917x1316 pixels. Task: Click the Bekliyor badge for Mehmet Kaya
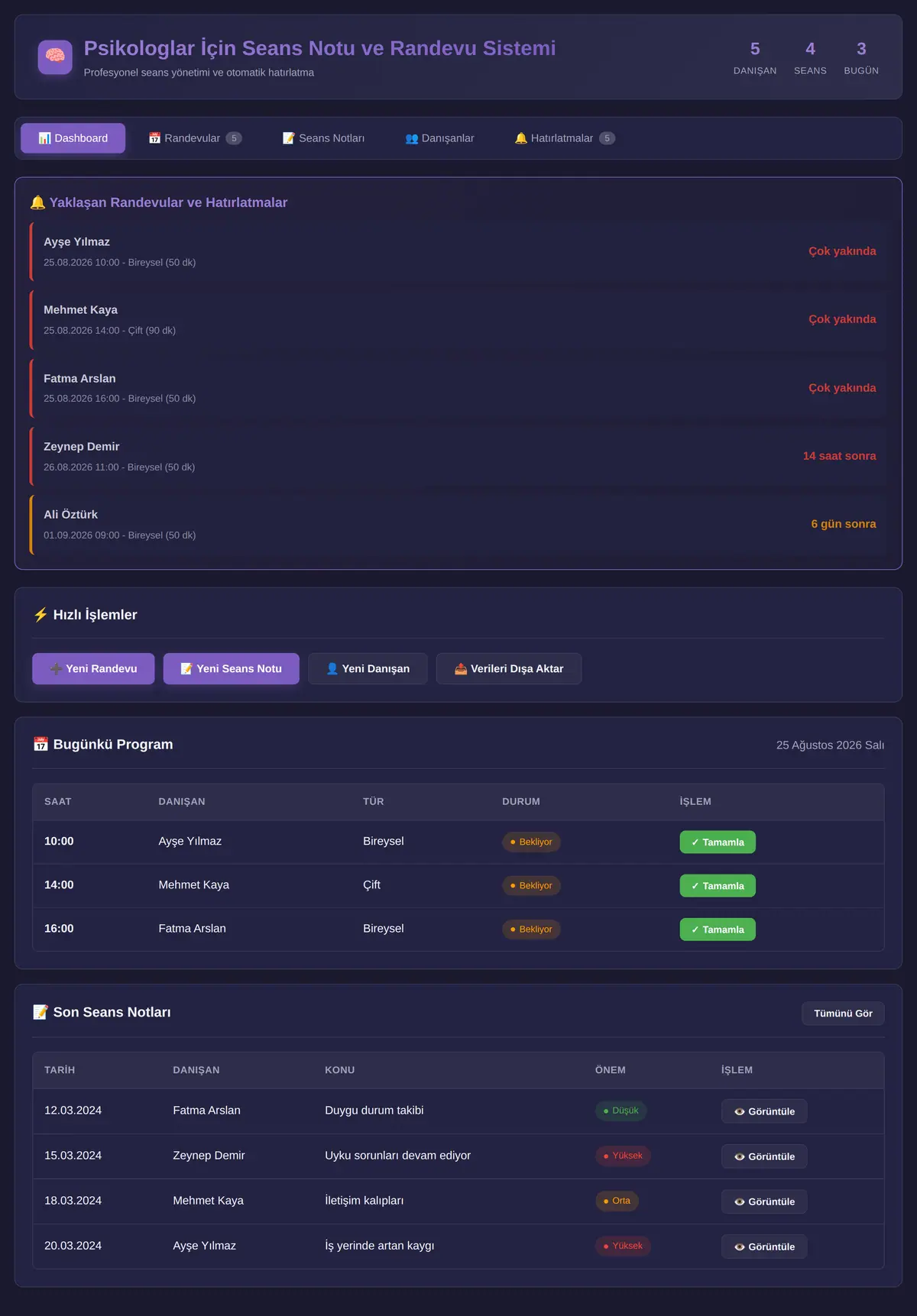(531, 885)
